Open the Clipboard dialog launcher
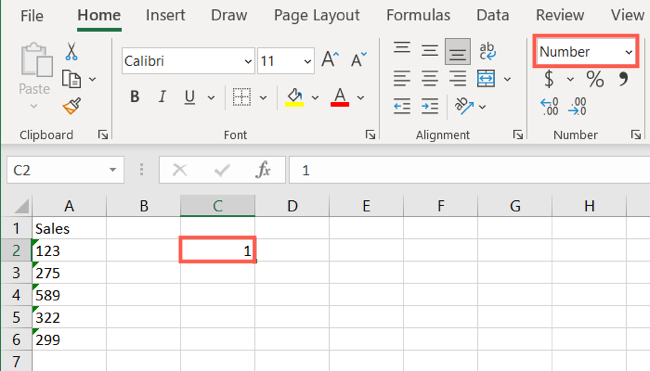The image size is (650, 371). click(102, 134)
